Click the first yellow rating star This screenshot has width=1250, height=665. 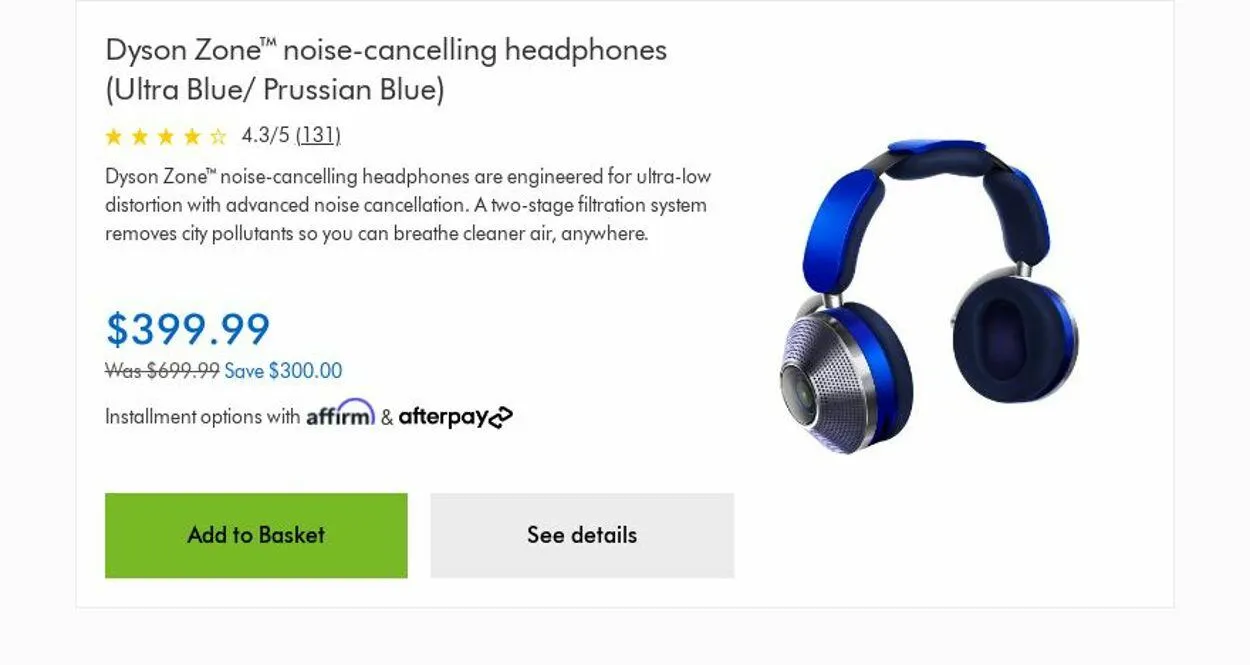pyautogui.click(x=114, y=136)
